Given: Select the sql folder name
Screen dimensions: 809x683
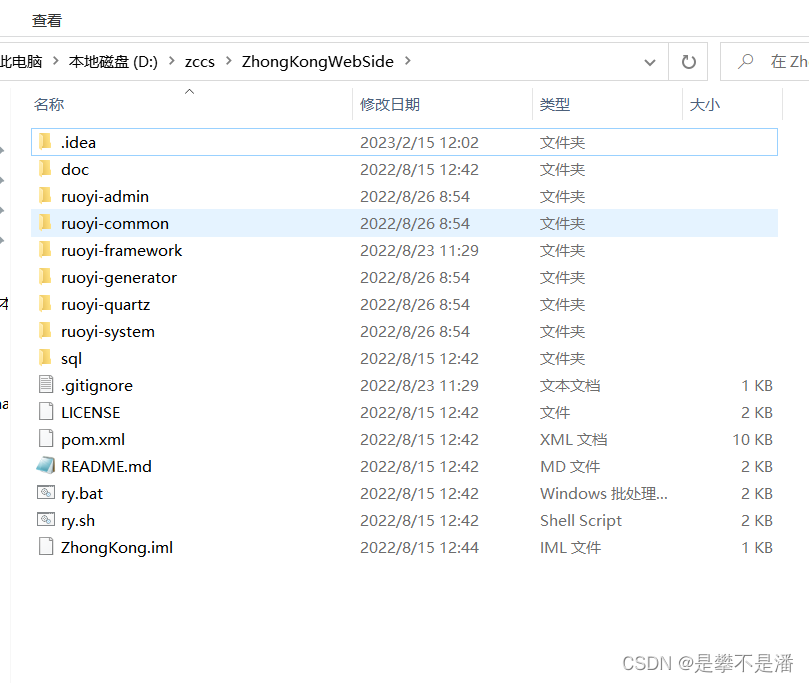Looking at the screenshot, I should tap(71, 359).
